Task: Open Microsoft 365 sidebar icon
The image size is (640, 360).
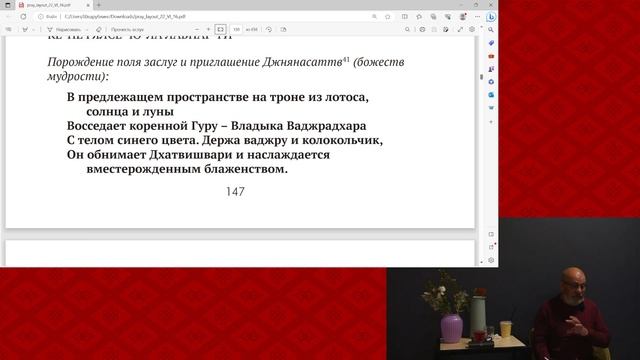Action: click(x=491, y=82)
